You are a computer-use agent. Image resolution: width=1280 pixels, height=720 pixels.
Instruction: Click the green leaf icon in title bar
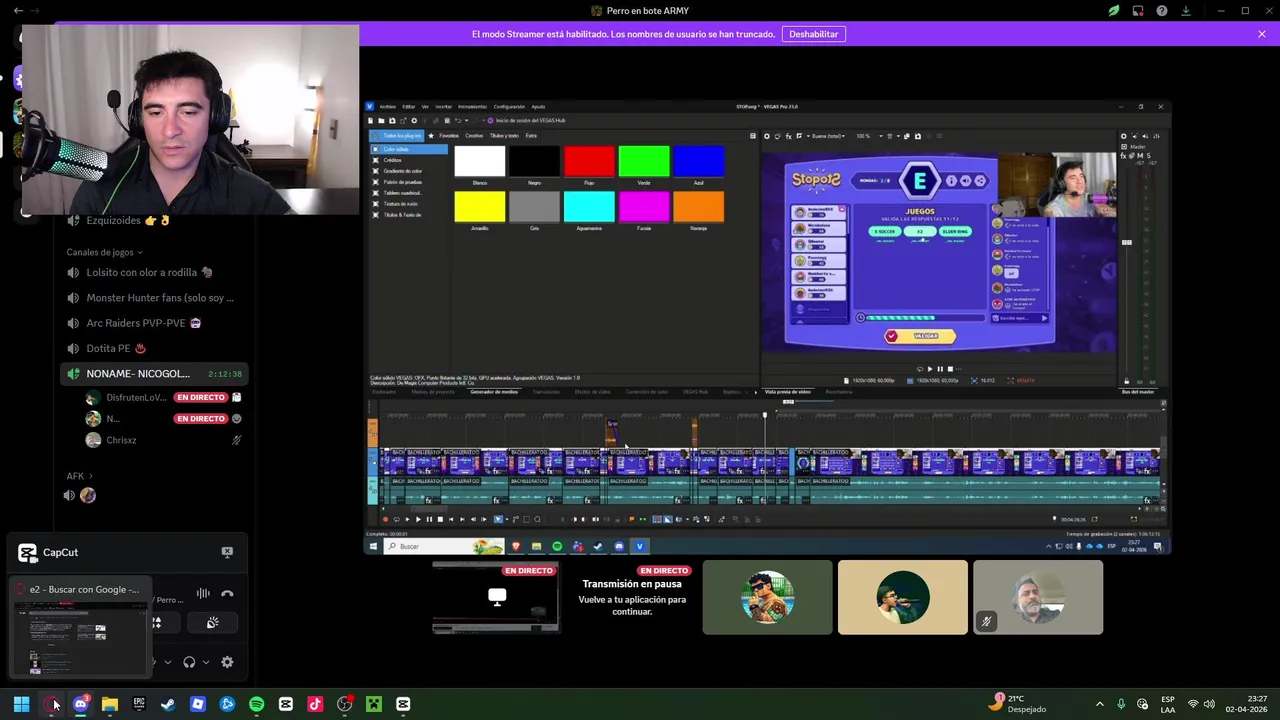coord(1113,11)
